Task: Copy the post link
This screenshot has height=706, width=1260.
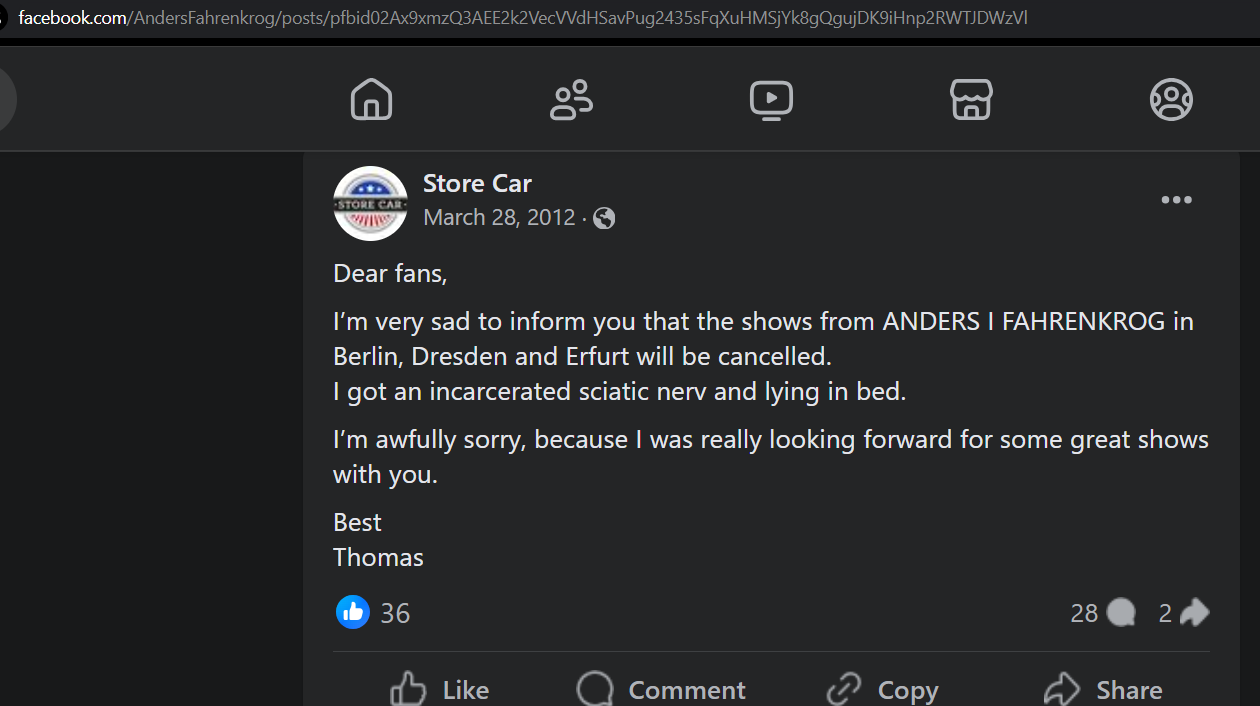Action: tap(883, 689)
